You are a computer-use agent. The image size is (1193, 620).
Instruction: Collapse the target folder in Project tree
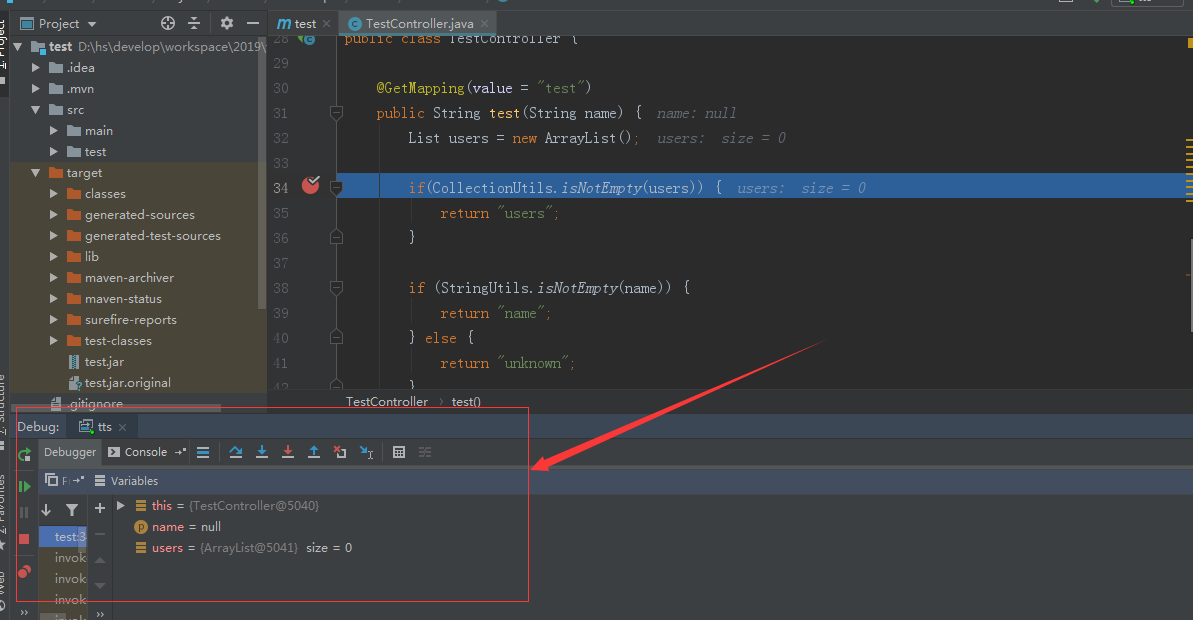coord(35,172)
